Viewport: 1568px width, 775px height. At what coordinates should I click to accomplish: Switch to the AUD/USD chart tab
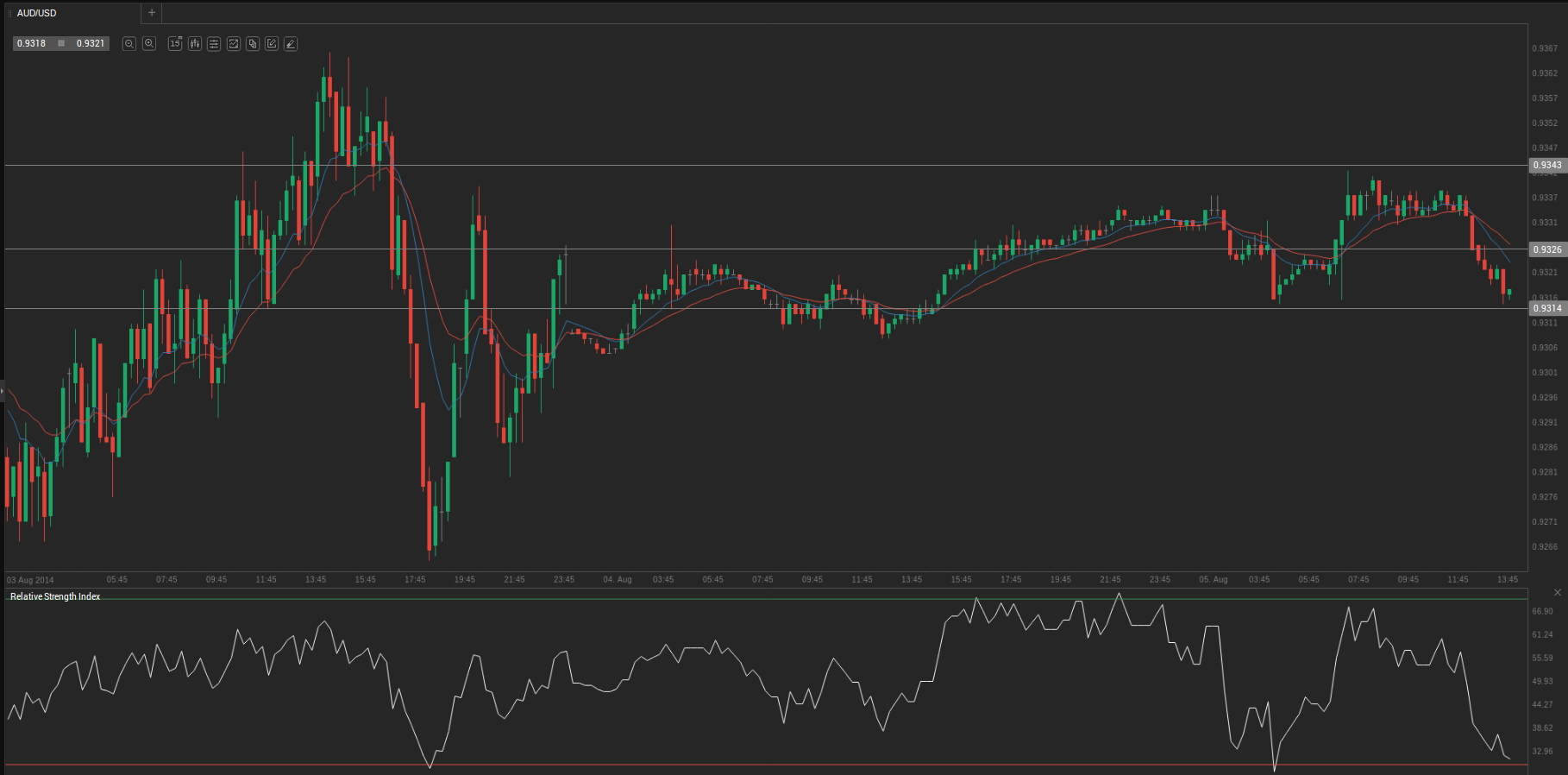tap(73, 13)
